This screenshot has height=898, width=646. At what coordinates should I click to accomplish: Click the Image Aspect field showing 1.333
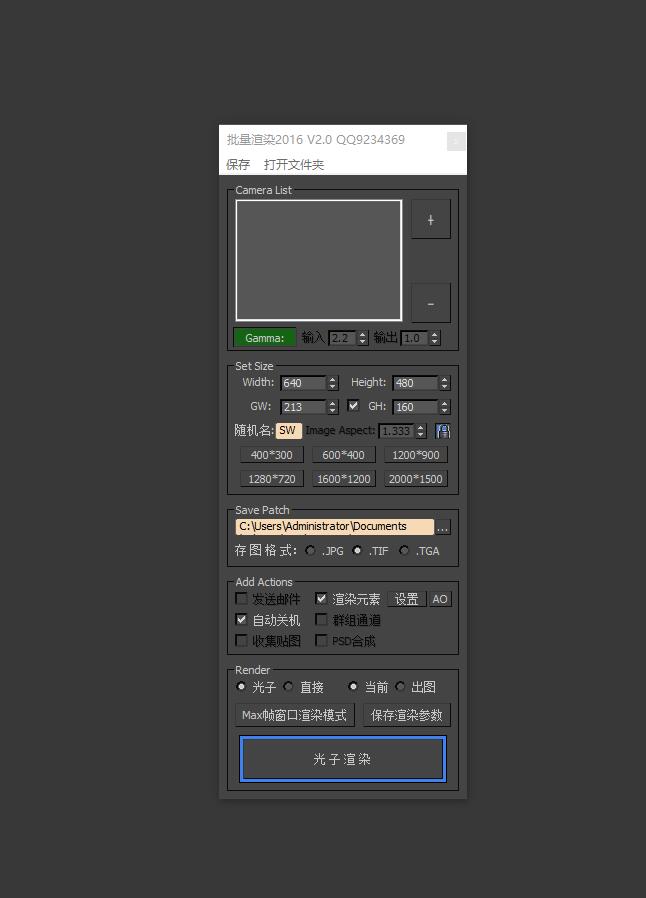[x=397, y=431]
